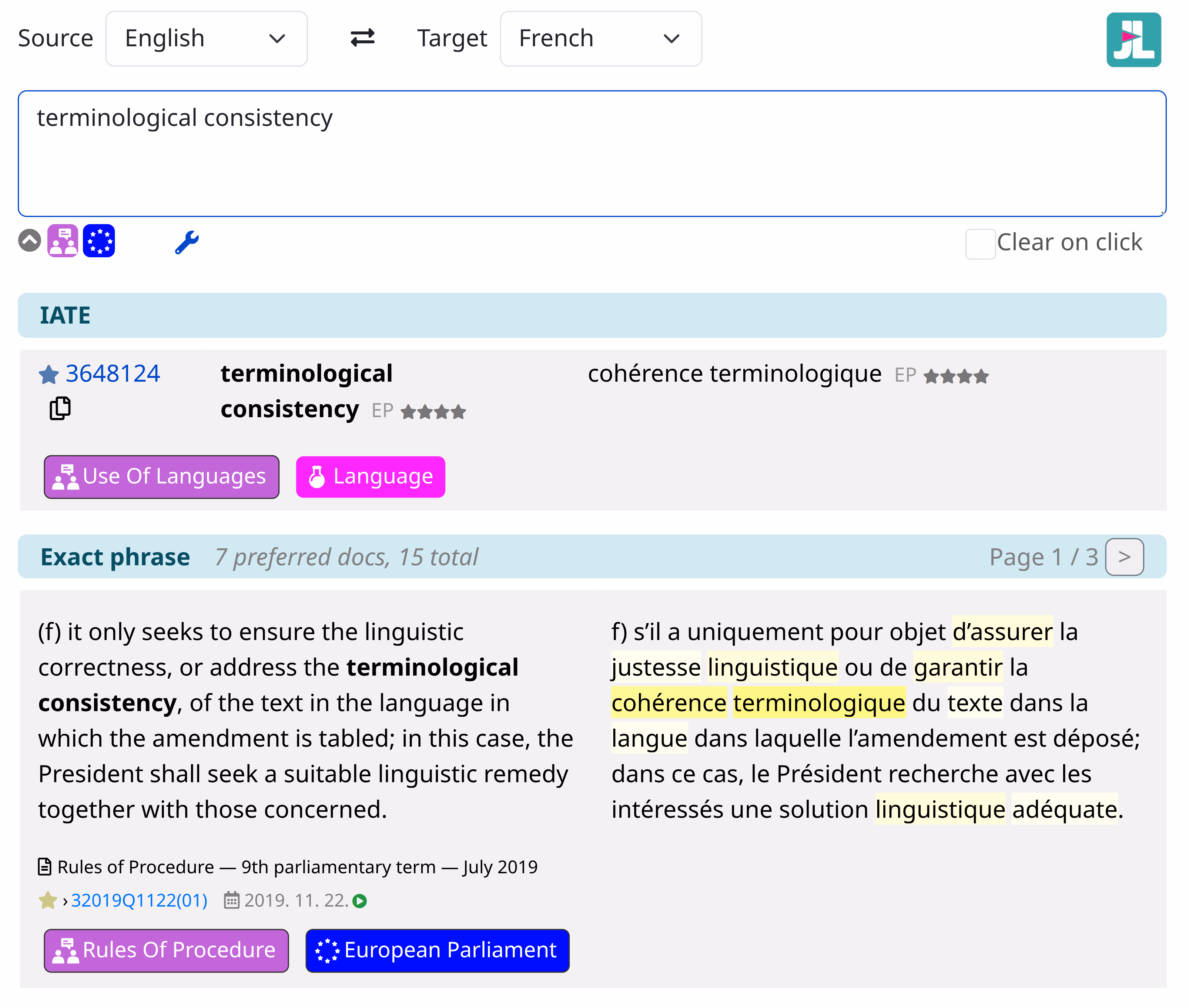Click the text '7 preferred docs, 15 total'

347,557
